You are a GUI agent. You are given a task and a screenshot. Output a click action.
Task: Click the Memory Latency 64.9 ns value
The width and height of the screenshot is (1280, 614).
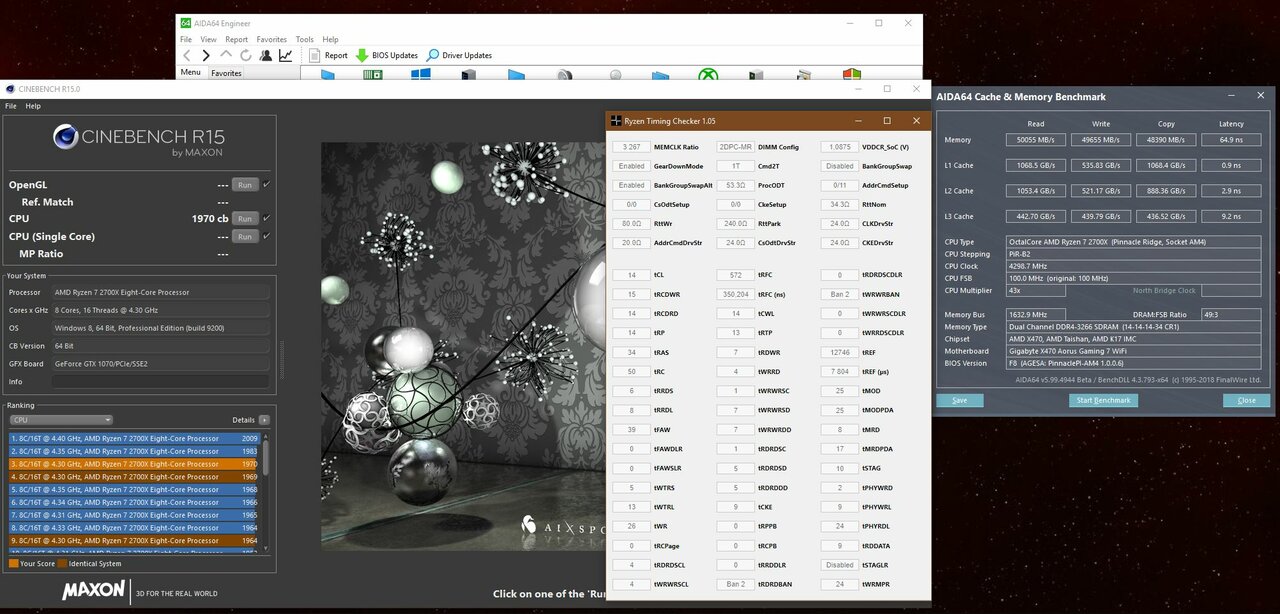(x=1231, y=140)
